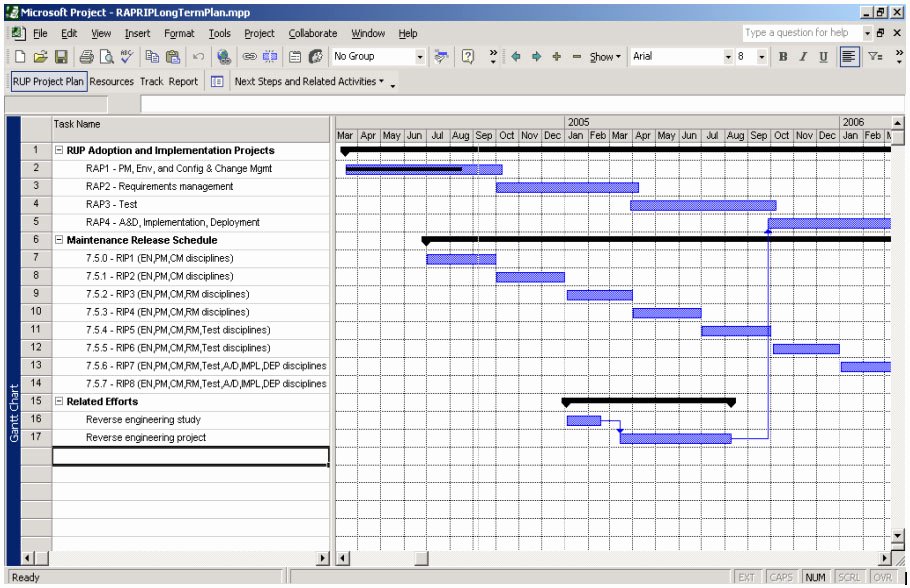Collapse RUP Adoption and Implementation Projects group
910x588 pixels.
tap(59, 150)
